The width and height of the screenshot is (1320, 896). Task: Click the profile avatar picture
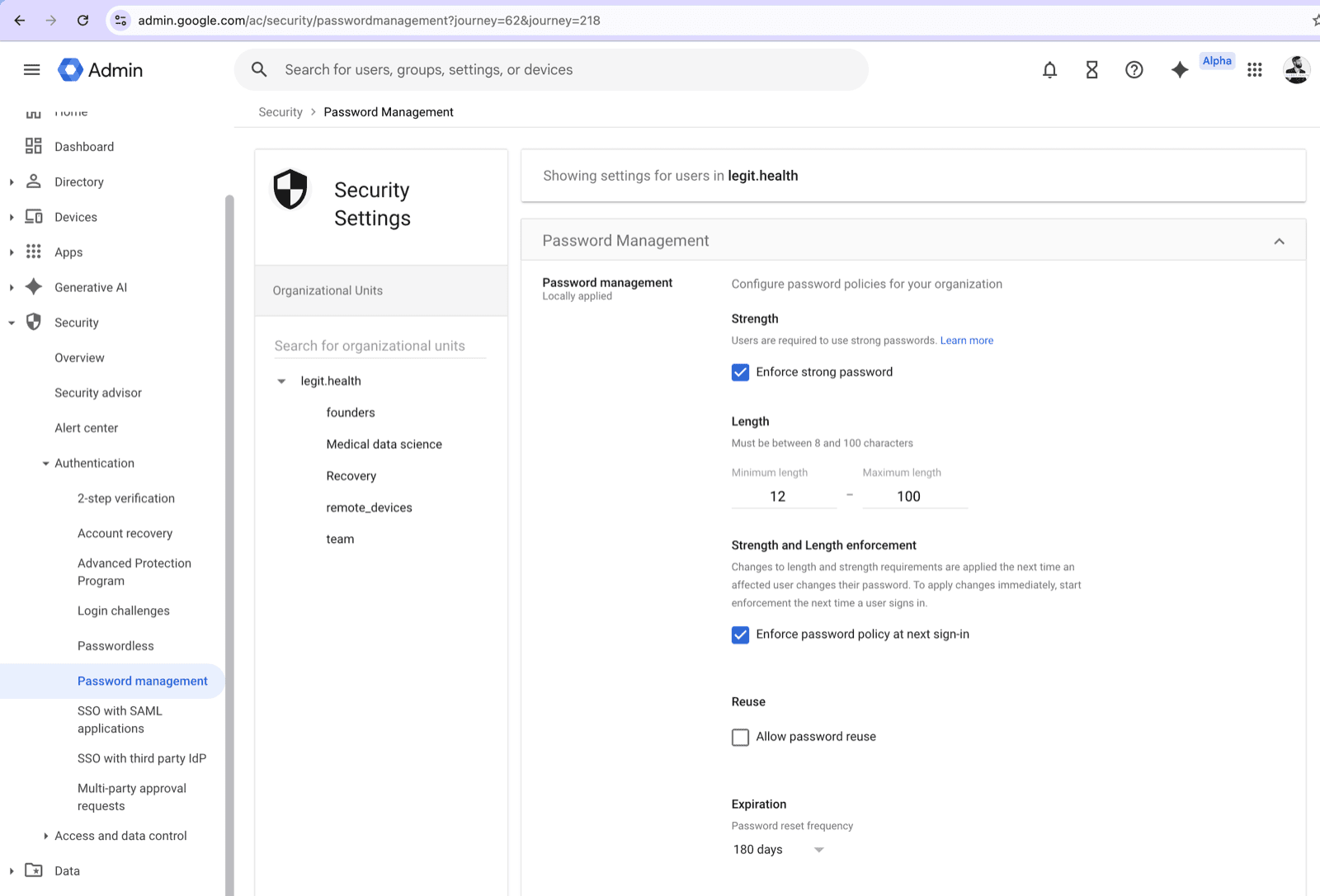[1296, 69]
